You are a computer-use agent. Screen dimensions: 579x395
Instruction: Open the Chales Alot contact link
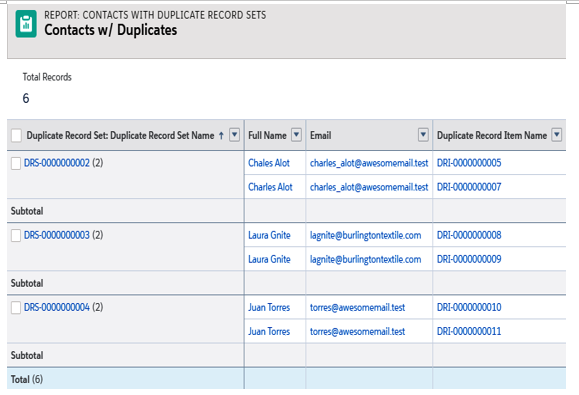click(x=269, y=163)
